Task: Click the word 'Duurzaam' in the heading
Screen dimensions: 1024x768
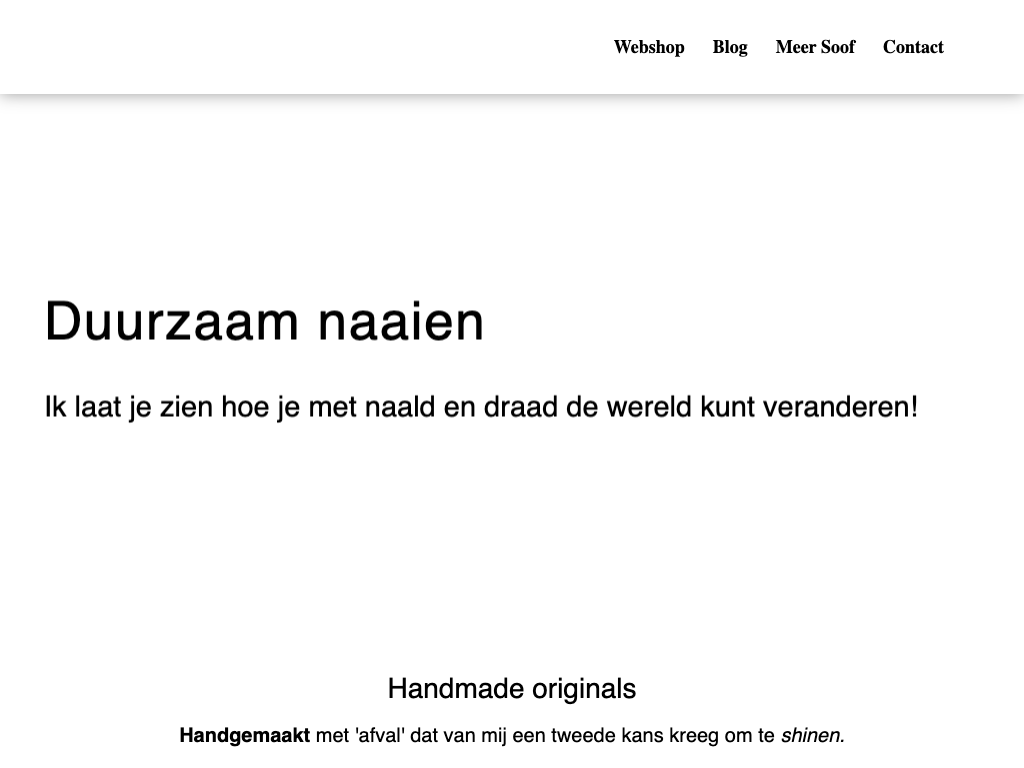Action: click(172, 322)
